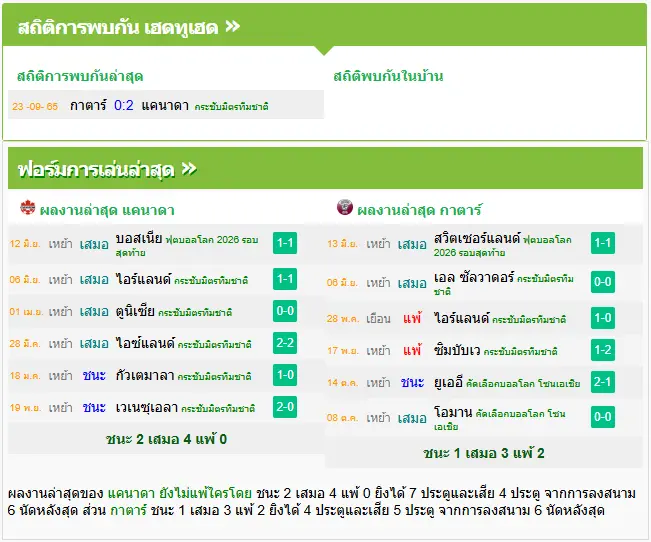This screenshot has height=542, width=651.
Task: Click the green แคนาดา link in summary paragraph
Action: [131, 493]
